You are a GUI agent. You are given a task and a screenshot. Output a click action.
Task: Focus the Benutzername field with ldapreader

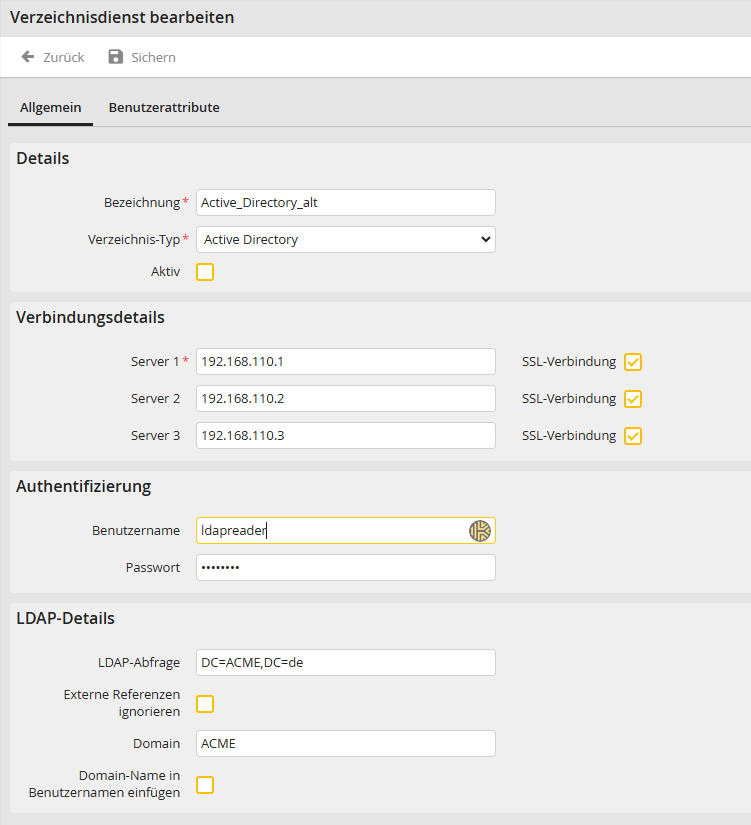(x=346, y=530)
